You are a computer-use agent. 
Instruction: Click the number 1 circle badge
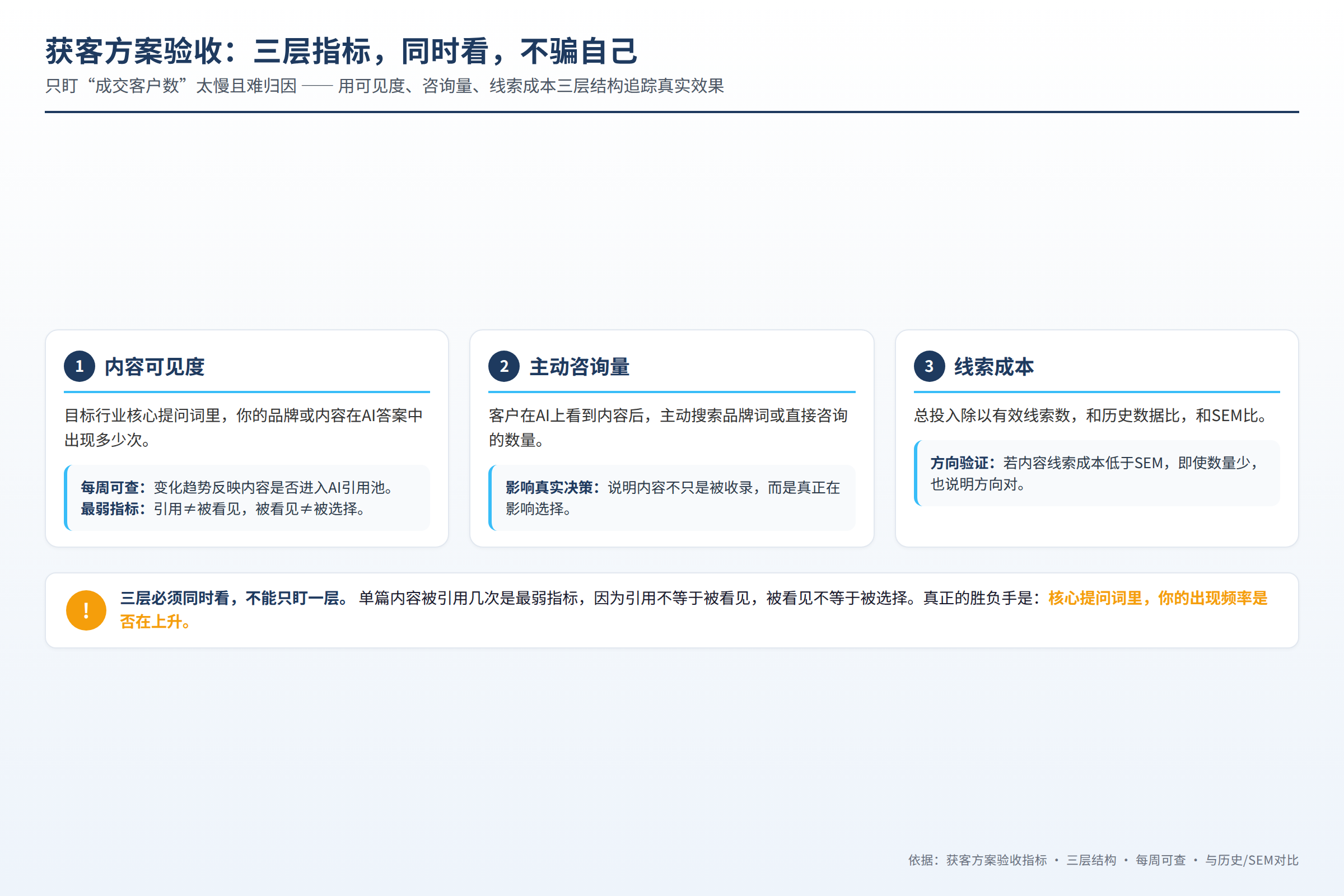(80, 366)
